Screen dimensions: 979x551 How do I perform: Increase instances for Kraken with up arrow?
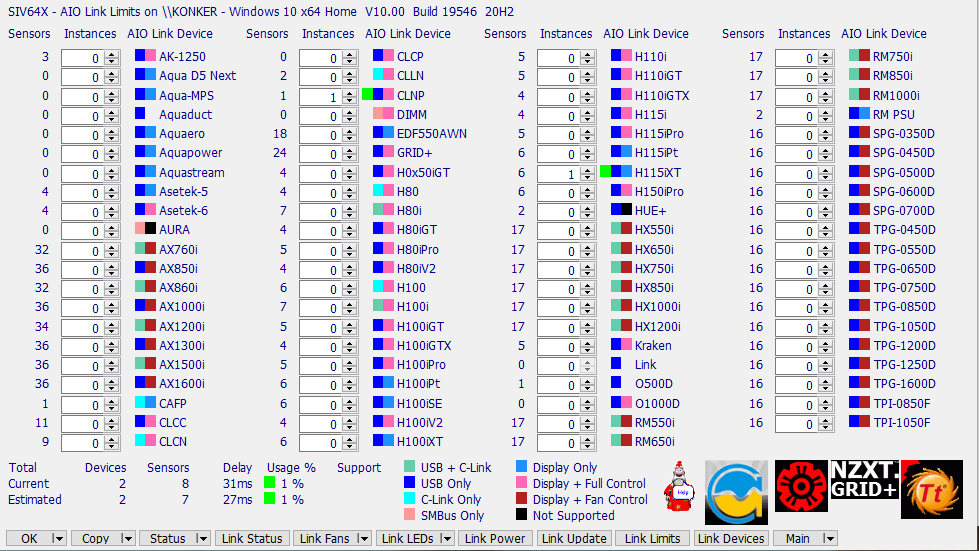pos(588,343)
